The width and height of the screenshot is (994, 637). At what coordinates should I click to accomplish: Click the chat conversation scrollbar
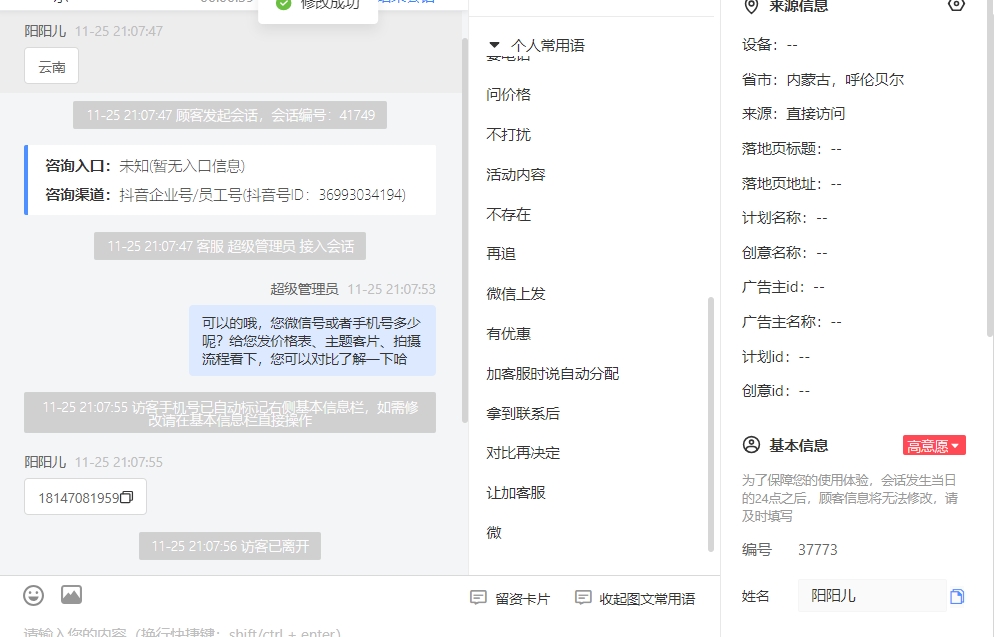(465, 230)
